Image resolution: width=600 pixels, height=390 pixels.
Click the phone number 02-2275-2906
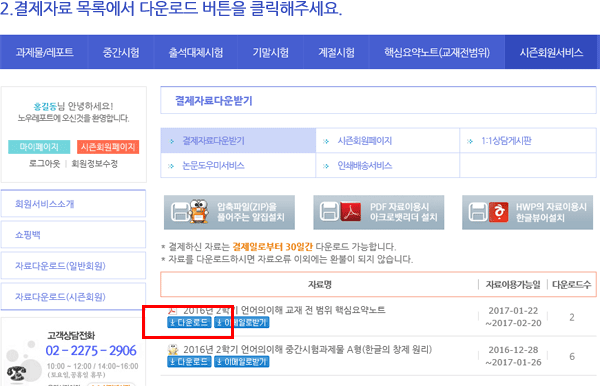(91, 351)
